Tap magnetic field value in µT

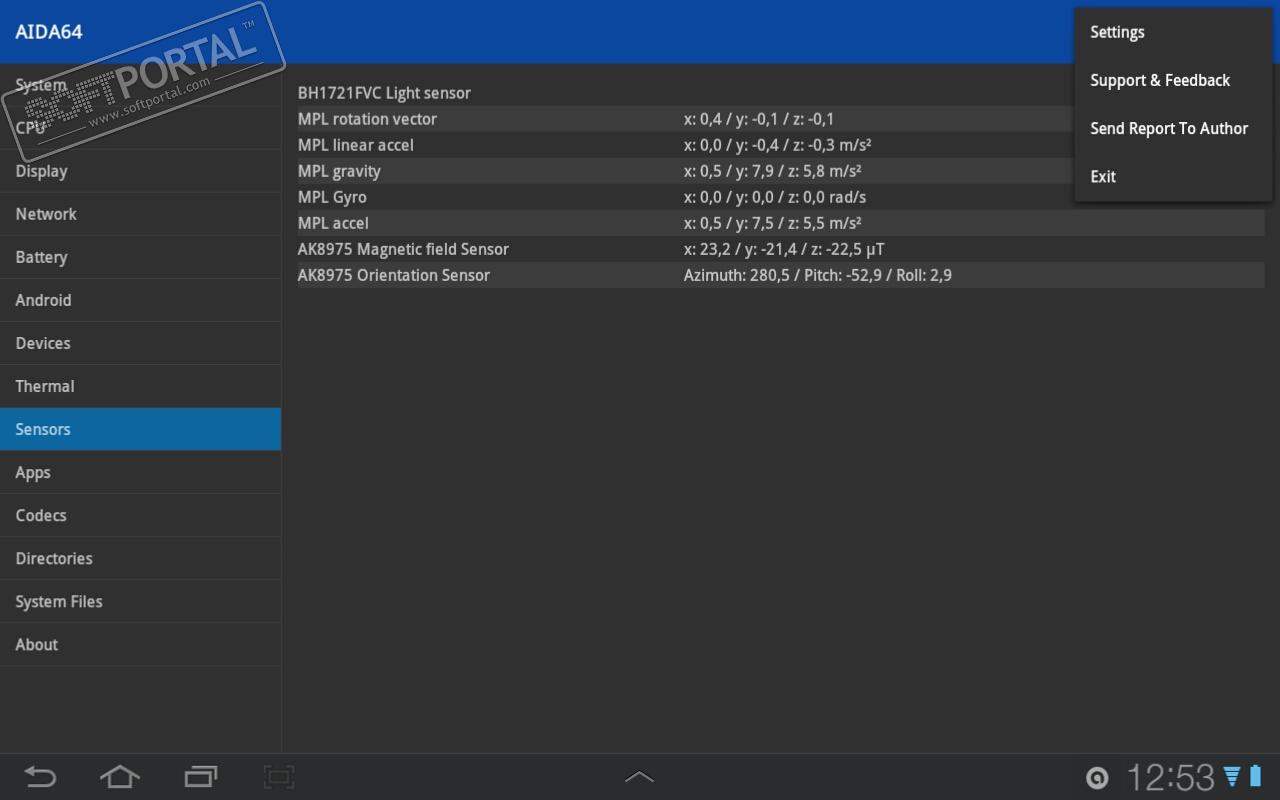pyautogui.click(x=784, y=249)
